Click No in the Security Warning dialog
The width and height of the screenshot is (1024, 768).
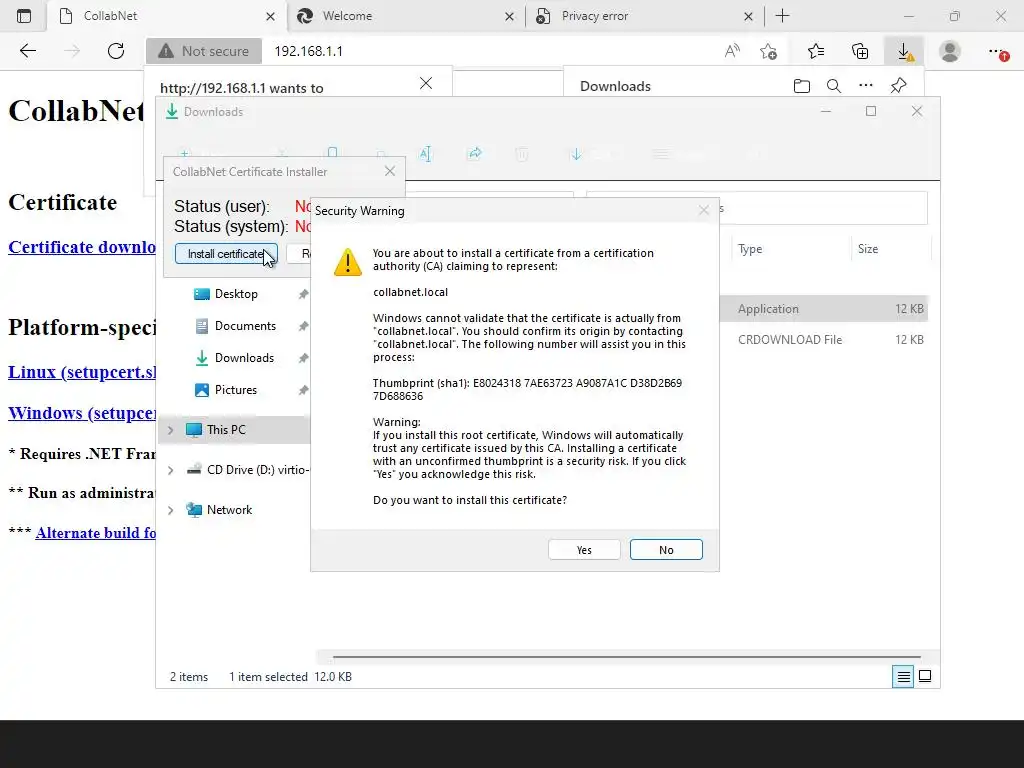pos(665,550)
